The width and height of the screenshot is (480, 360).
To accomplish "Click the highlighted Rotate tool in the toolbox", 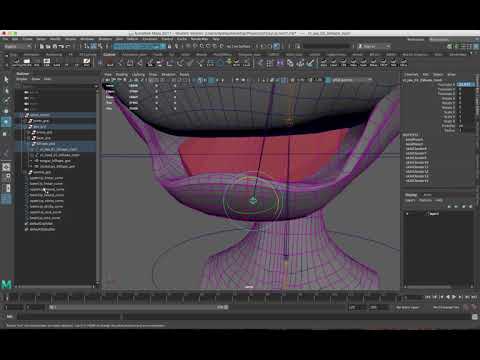I will click(6, 122).
